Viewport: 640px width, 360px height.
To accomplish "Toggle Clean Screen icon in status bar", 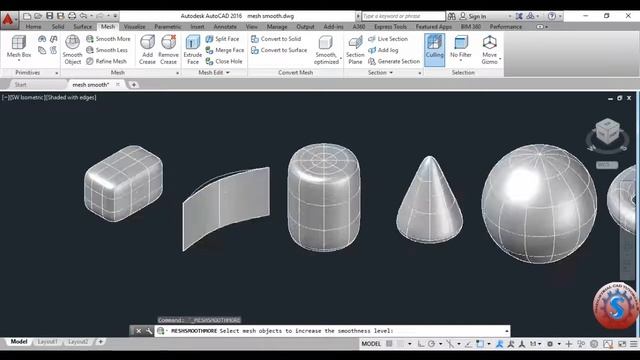I will (x=622, y=344).
